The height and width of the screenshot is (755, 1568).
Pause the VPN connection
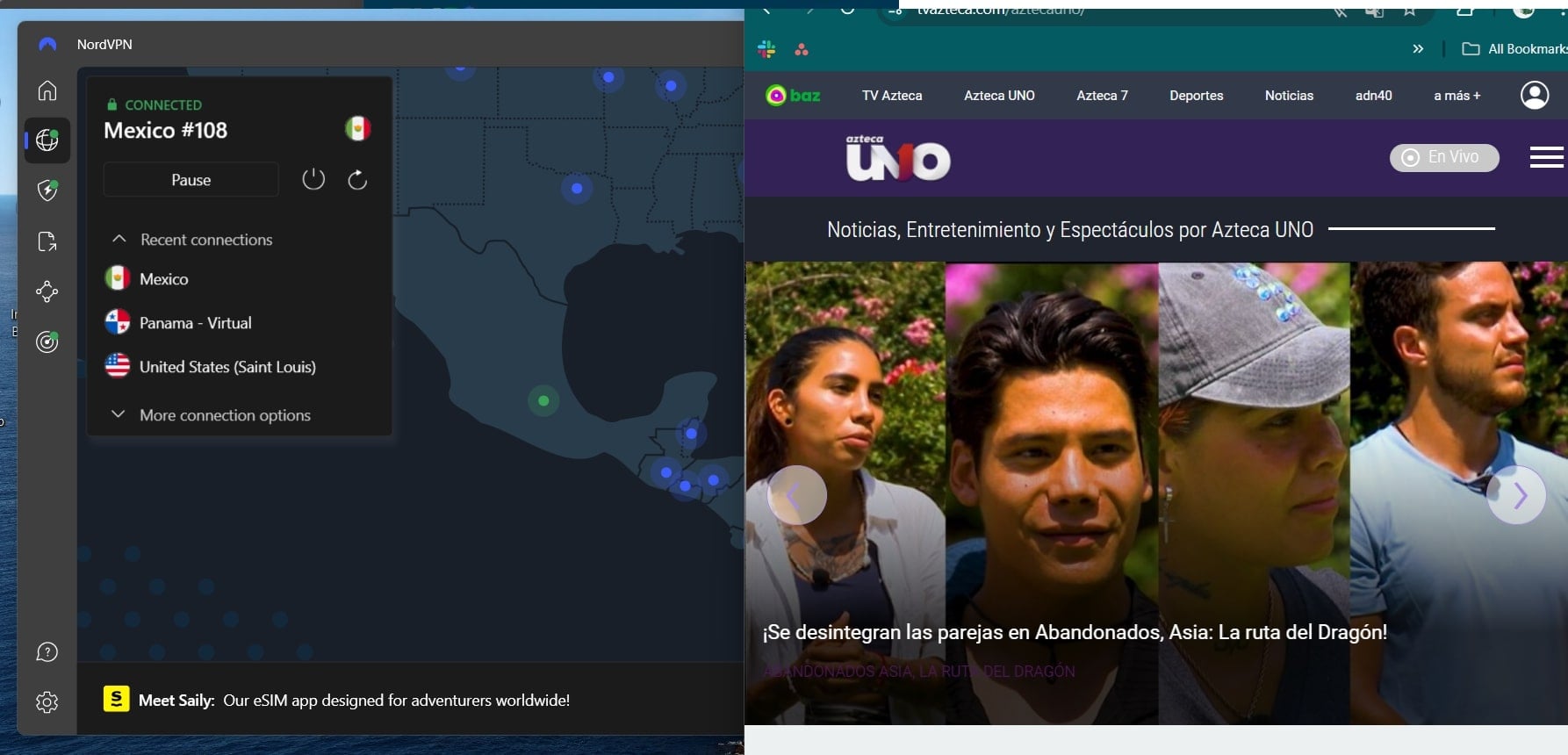pyautogui.click(x=191, y=180)
